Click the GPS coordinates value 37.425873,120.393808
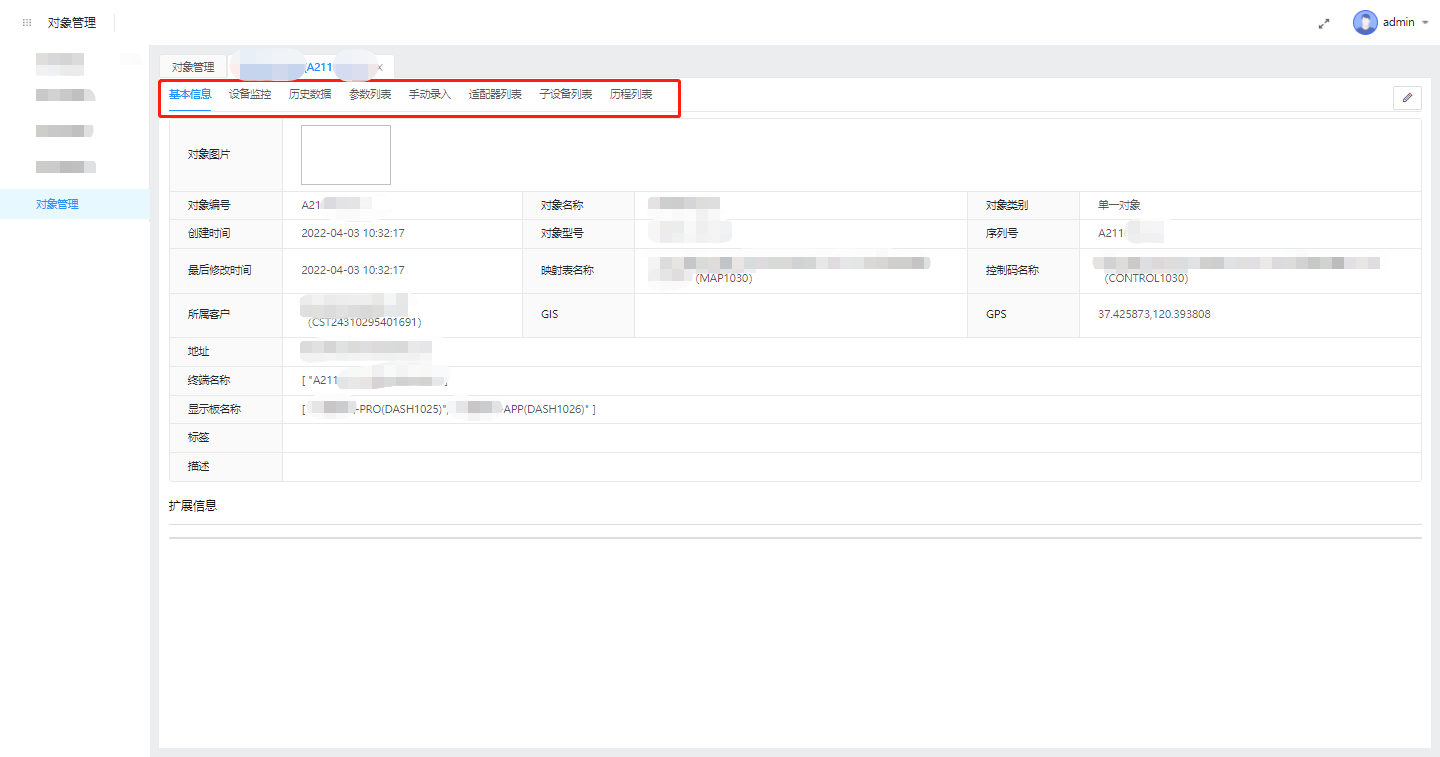This screenshot has height=757, width=1440. (x=1154, y=314)
